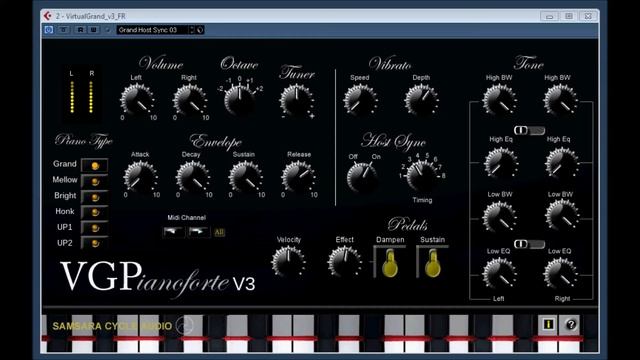The width and height of the screenshot is (640, 360).
Task: Open the preset management icon
Action: 200,30
